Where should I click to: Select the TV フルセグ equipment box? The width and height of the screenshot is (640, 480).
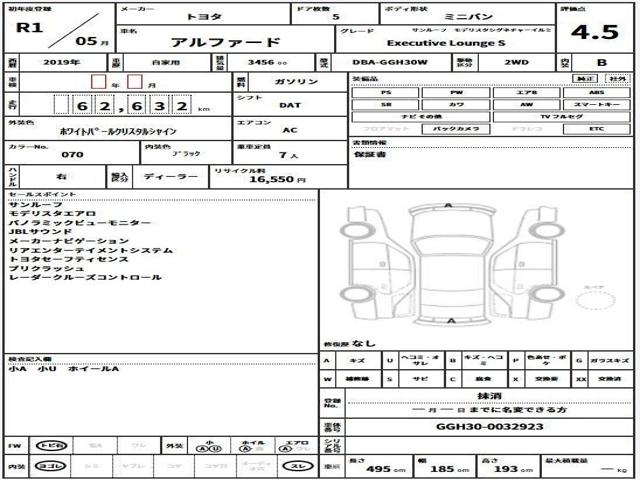tap(562, 117)
